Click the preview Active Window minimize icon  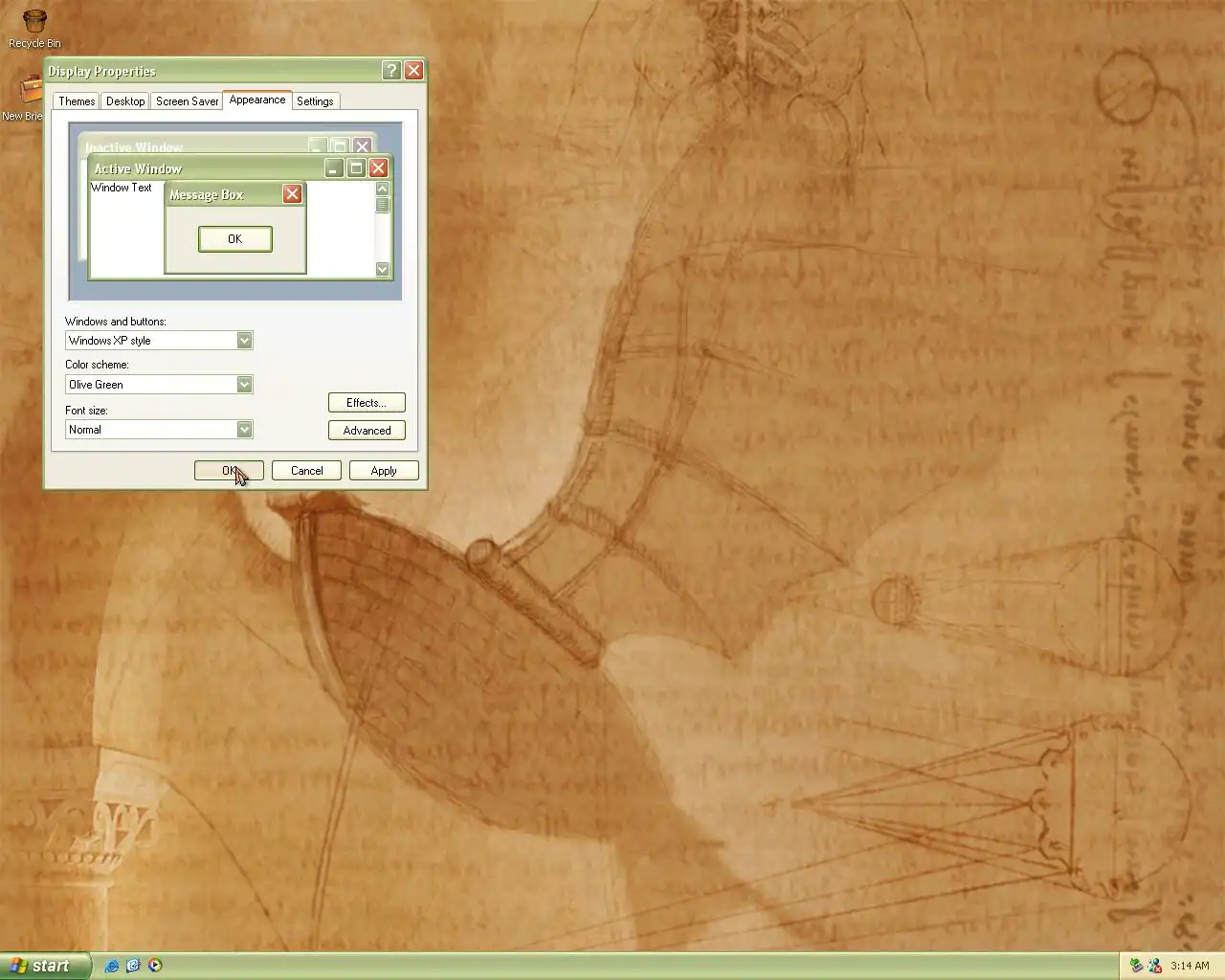(x=333, y=168)
